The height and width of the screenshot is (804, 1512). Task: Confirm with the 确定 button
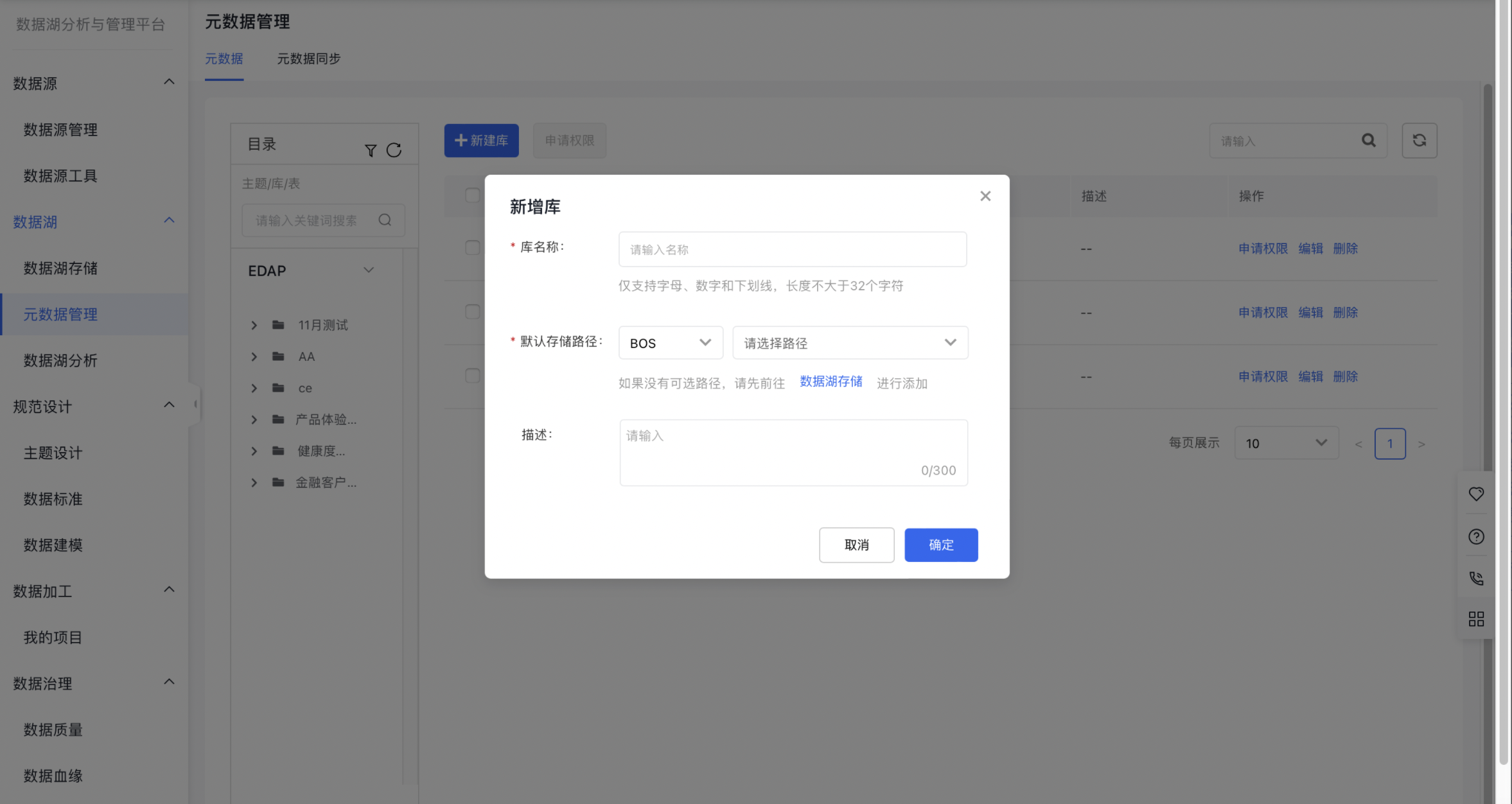[941, 545]
